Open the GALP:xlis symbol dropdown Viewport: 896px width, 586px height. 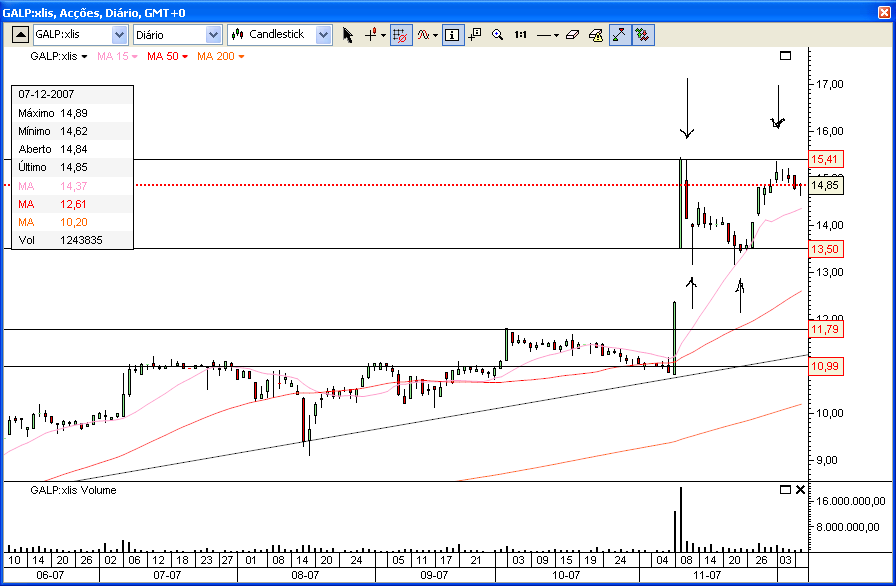(x=119, y=35)
